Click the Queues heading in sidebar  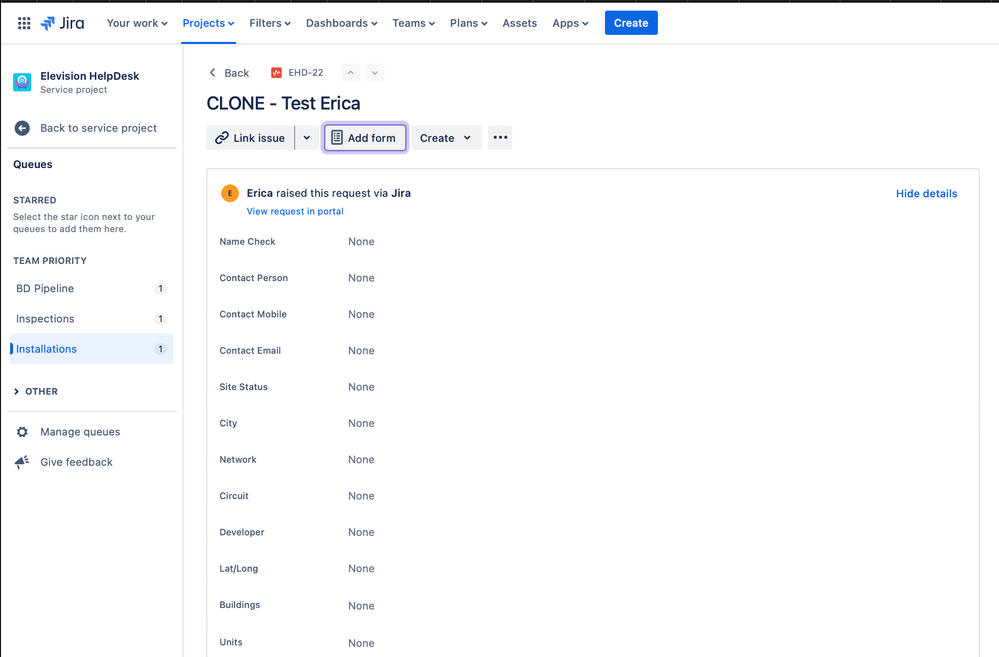pyautogui.click(x=33, y=164)
